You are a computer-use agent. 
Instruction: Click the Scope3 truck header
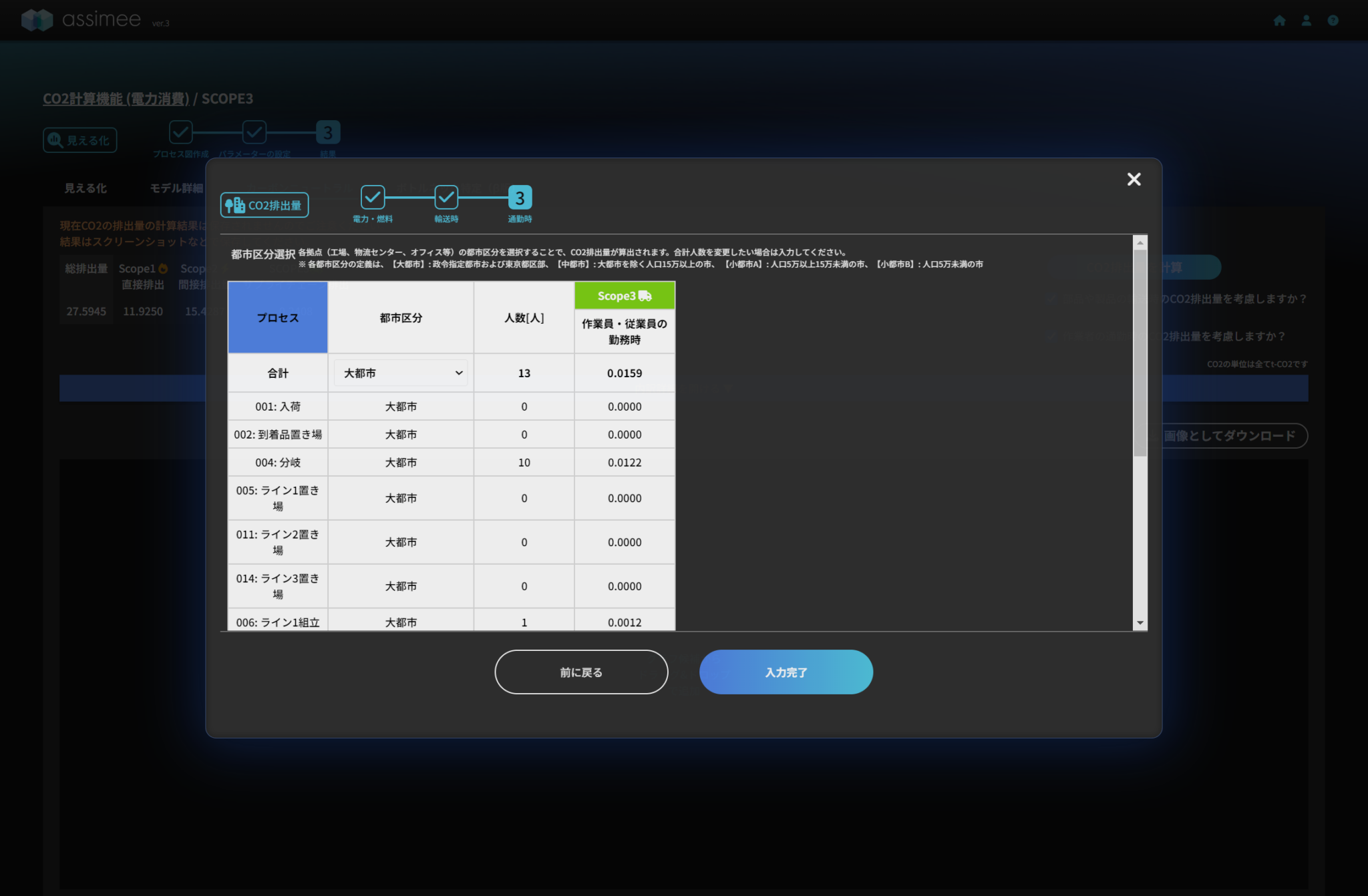pyautogui.click(x=624, y=296)
